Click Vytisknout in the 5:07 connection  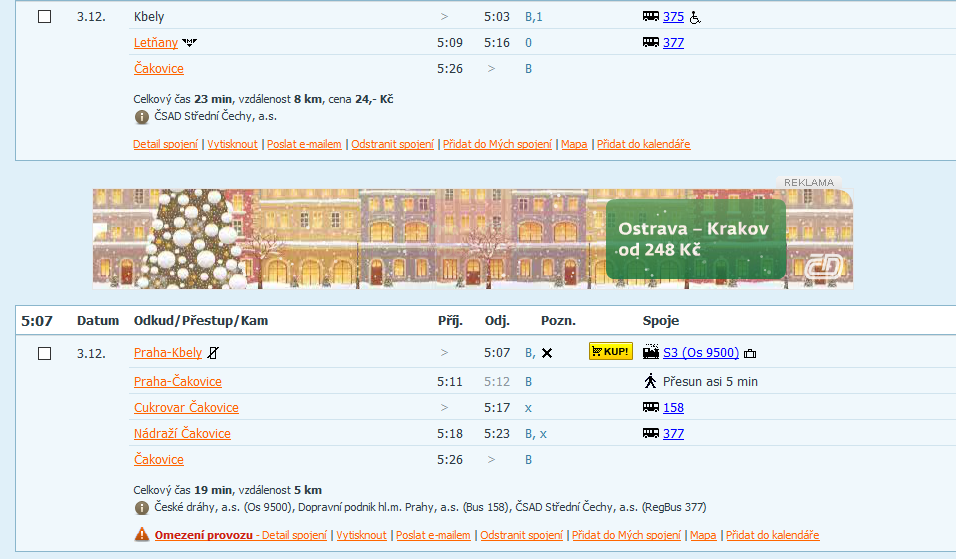(362, 535)
